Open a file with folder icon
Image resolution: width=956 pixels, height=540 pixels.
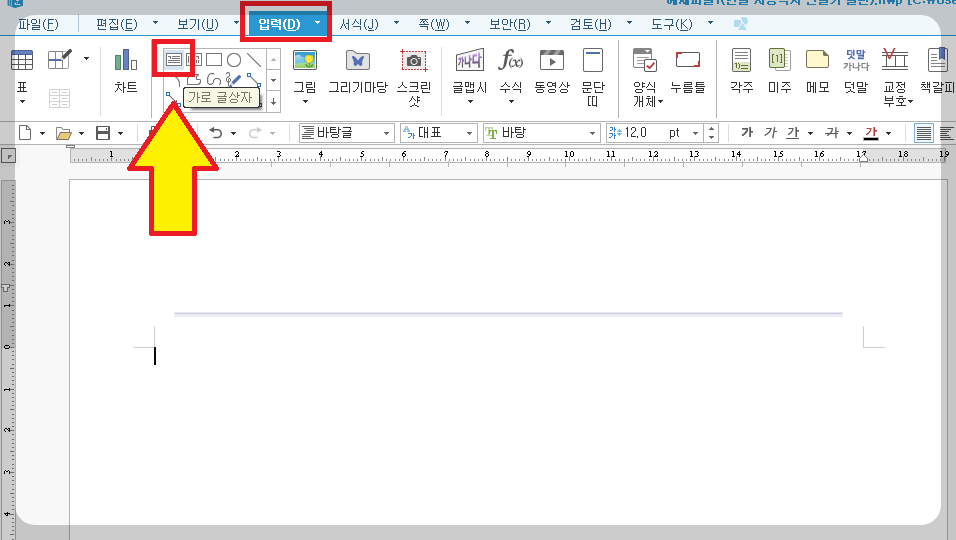pyautogui.click(x=63, y=133)
